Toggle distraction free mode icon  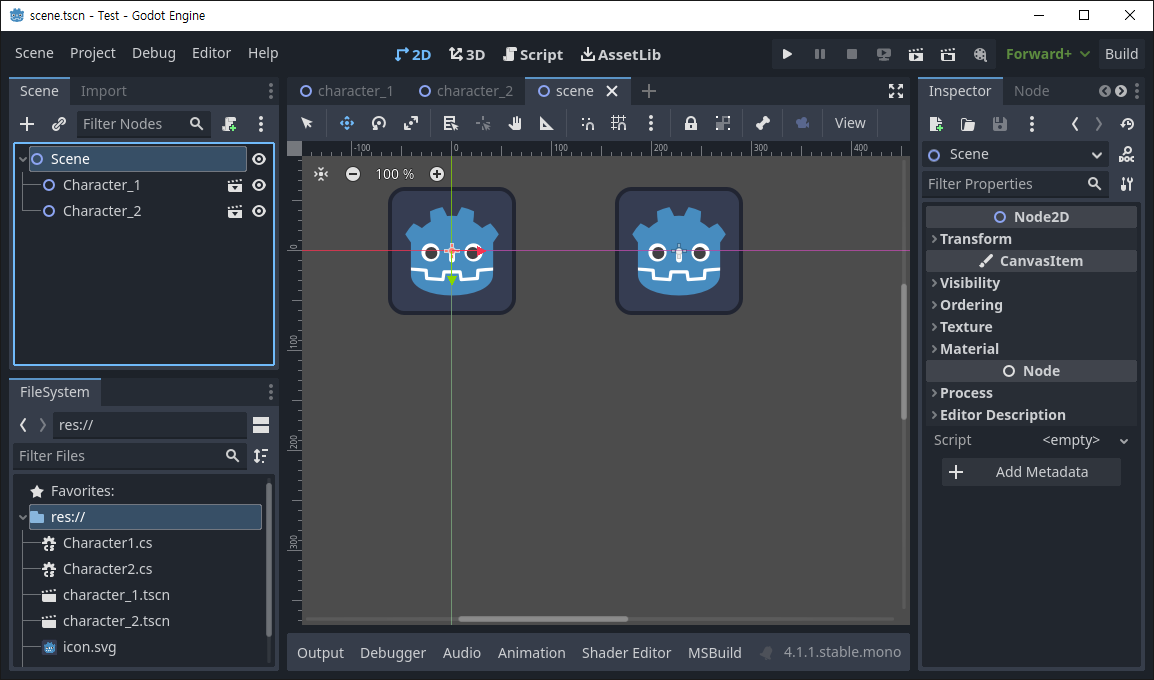tap(896, 91)
